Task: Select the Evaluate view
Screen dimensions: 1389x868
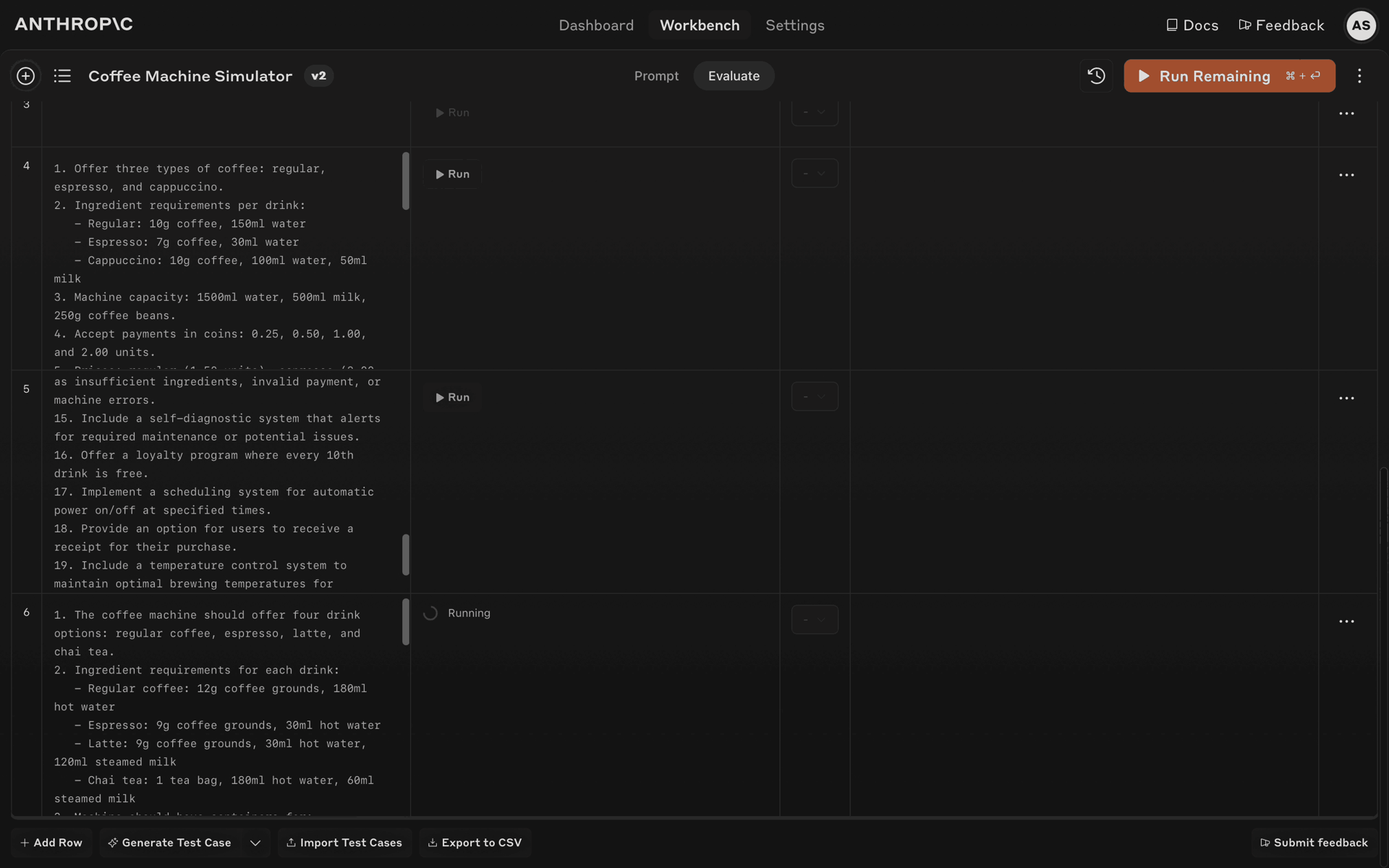Action: [x=734, y=76]
